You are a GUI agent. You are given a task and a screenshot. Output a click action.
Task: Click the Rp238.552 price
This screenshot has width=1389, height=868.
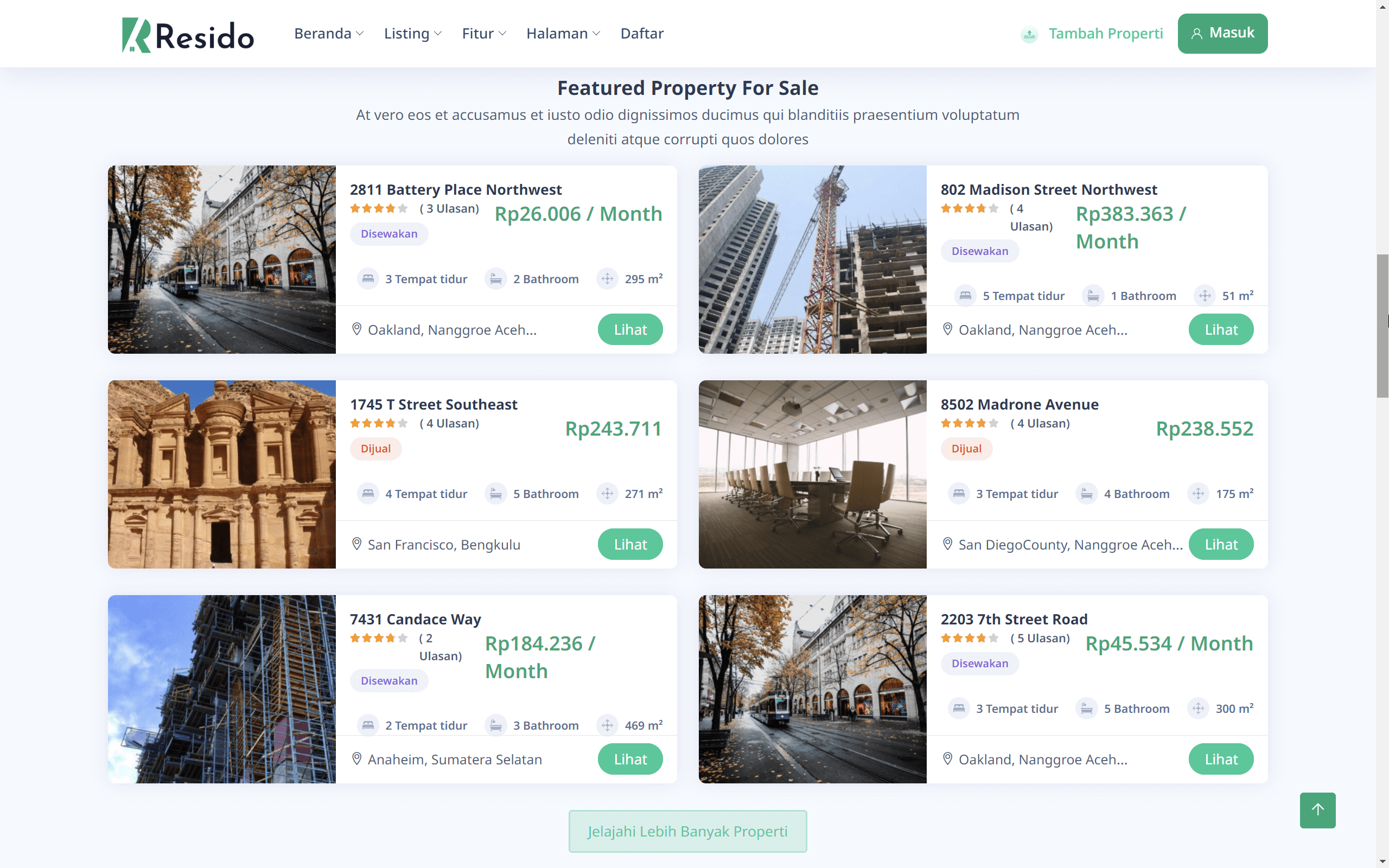point(1204,428)
